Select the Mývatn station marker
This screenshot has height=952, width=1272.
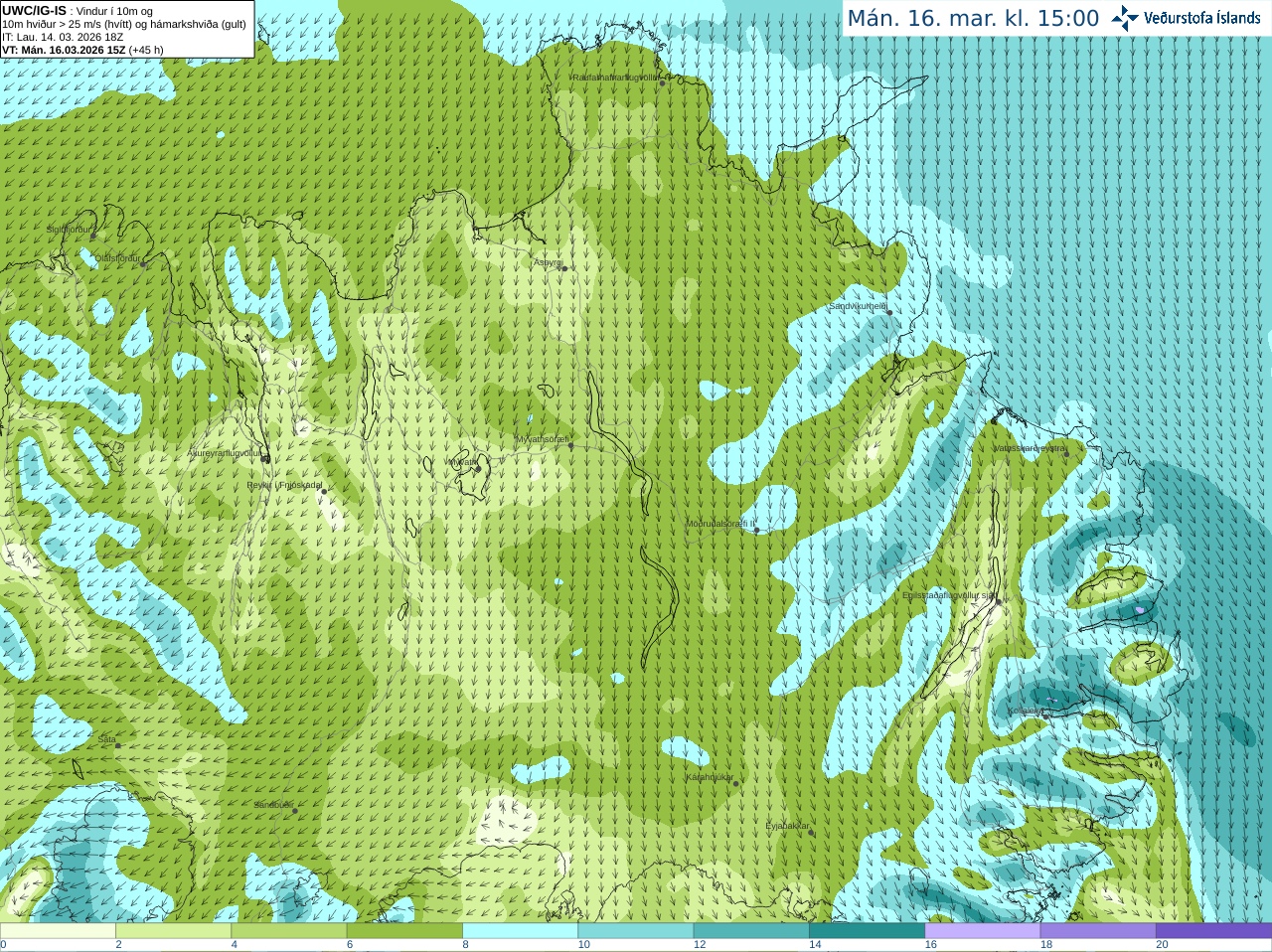pyautogui.click(x=478, y=468)
